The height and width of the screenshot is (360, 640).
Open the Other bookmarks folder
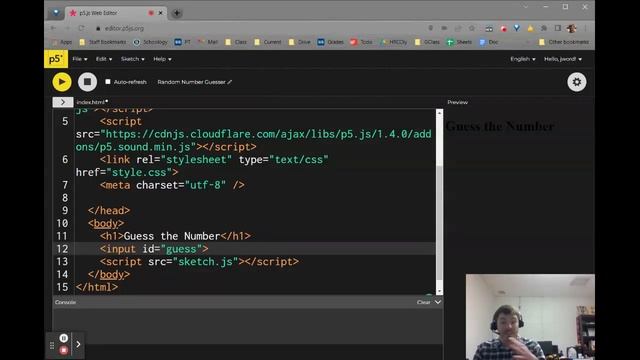click(x=564, y=42)
